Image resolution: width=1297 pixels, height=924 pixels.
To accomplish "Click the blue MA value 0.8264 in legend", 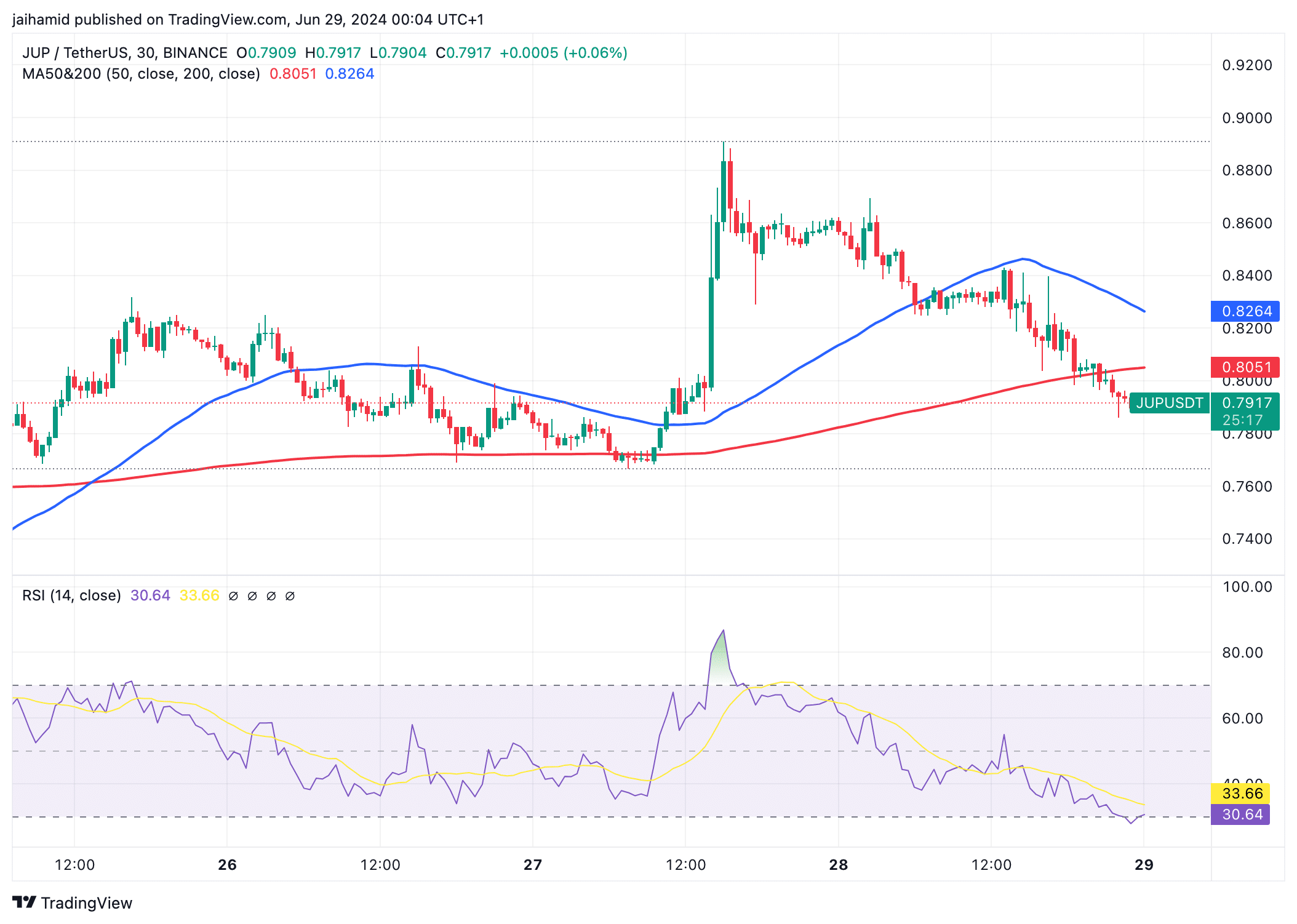I will click(x=349, y=74).
